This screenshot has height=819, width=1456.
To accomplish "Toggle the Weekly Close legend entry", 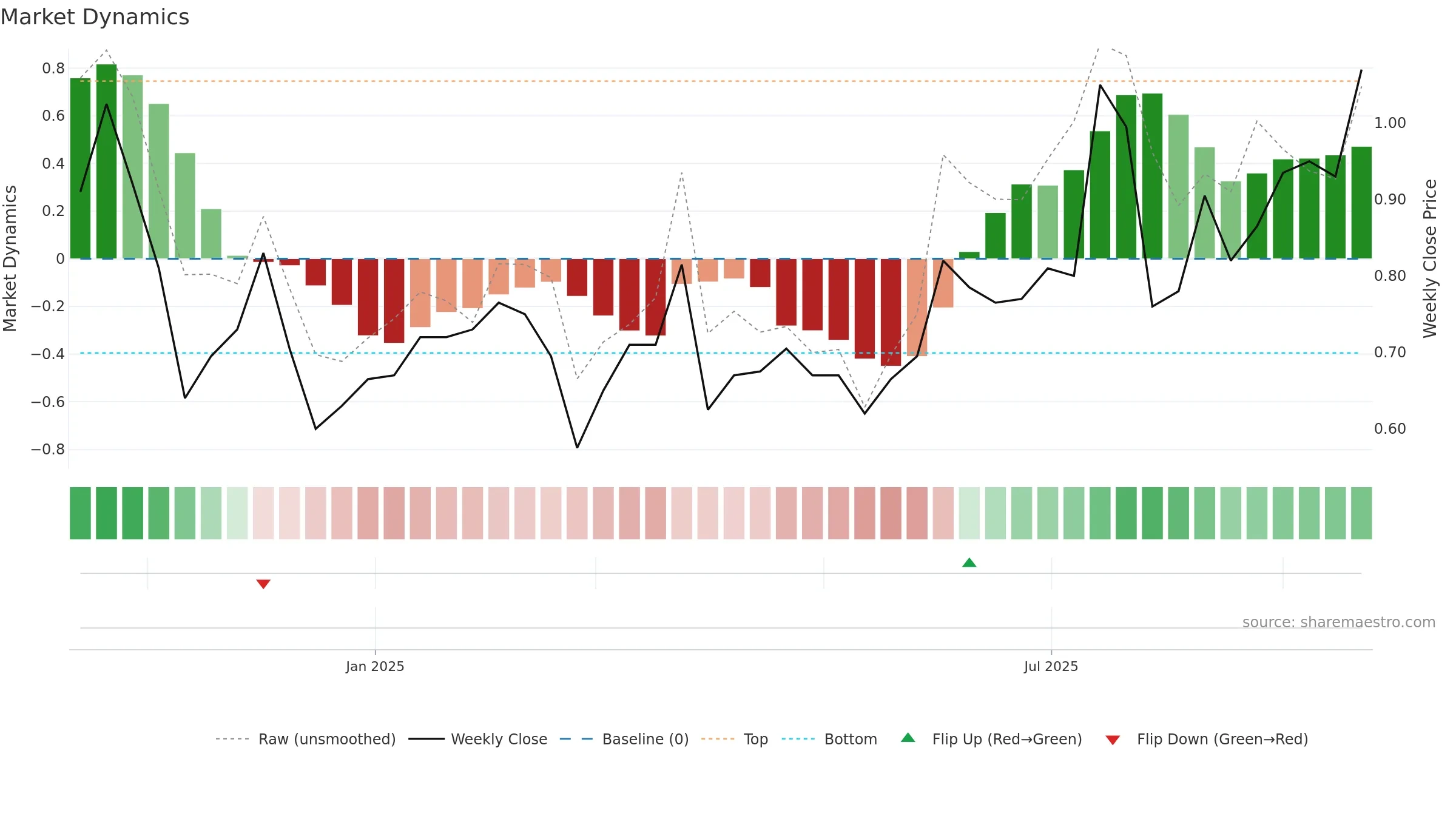I will coord(478,739).
